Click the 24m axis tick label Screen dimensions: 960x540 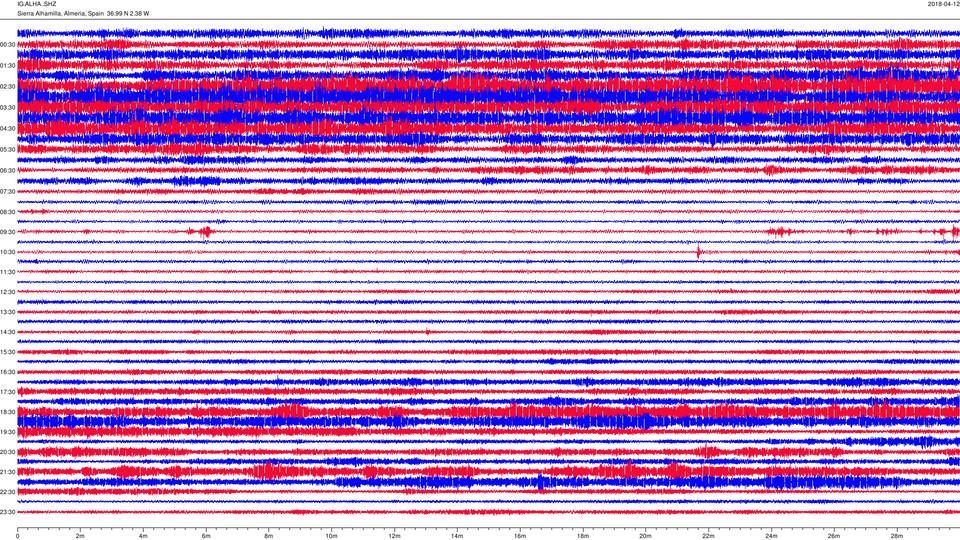click(x=771, y=536)
